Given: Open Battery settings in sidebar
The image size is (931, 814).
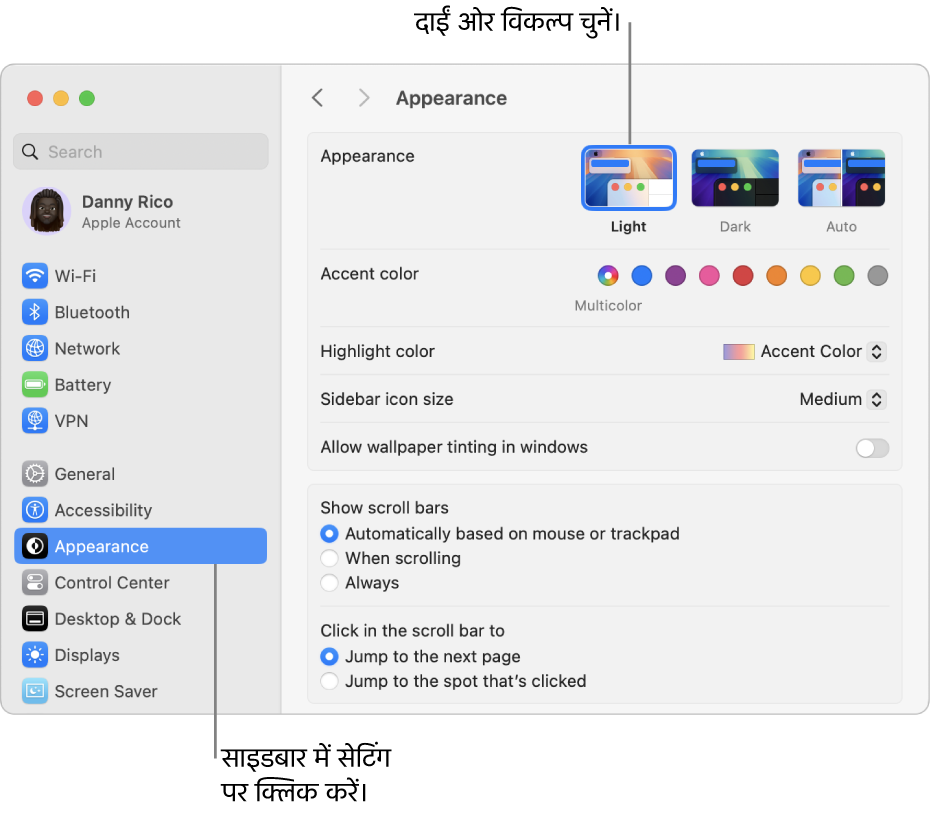Looking at the screenshot, I should pyautogui.click(x=141, y=384).
